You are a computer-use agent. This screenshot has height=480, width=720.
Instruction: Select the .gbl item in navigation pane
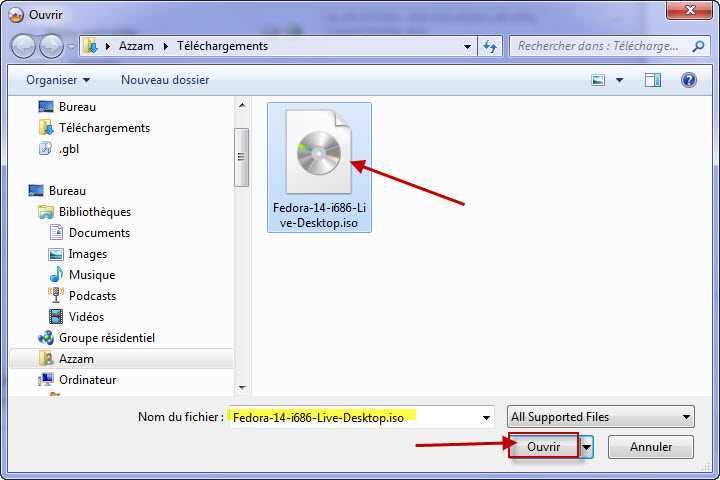tap(69, 149)
